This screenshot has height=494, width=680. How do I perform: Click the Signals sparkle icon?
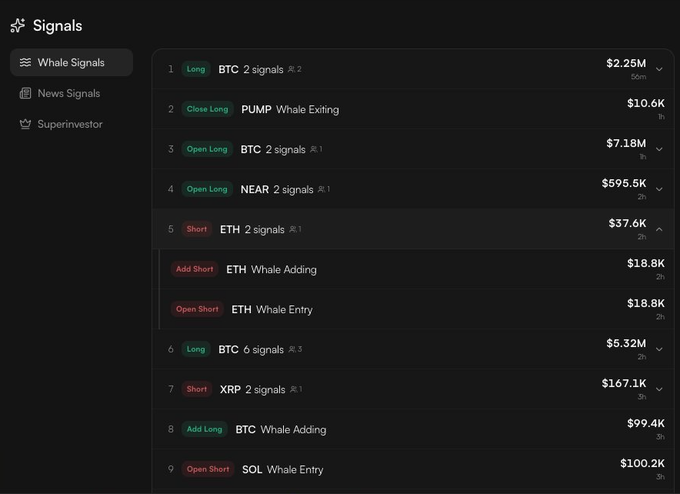[x=18, y=26]
